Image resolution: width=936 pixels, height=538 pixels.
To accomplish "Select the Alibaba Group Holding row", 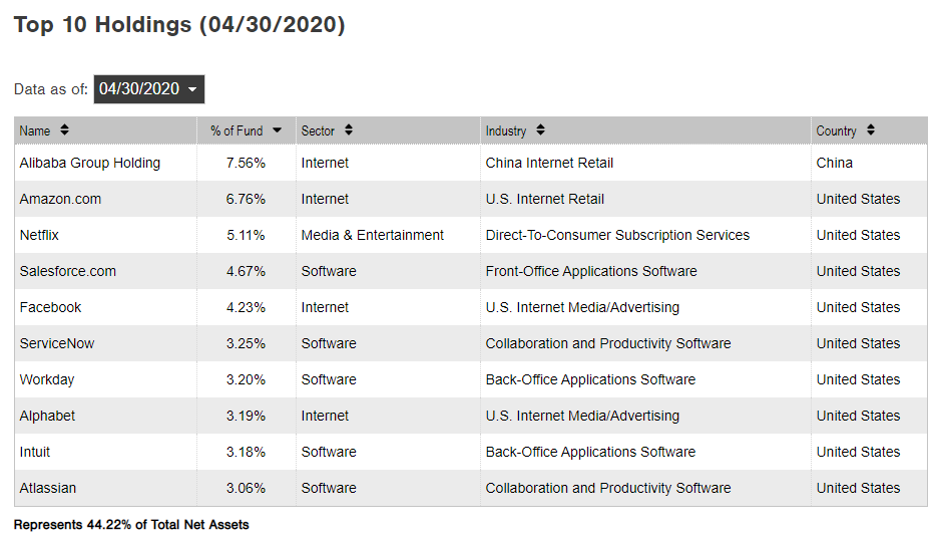I will [90, 163].
